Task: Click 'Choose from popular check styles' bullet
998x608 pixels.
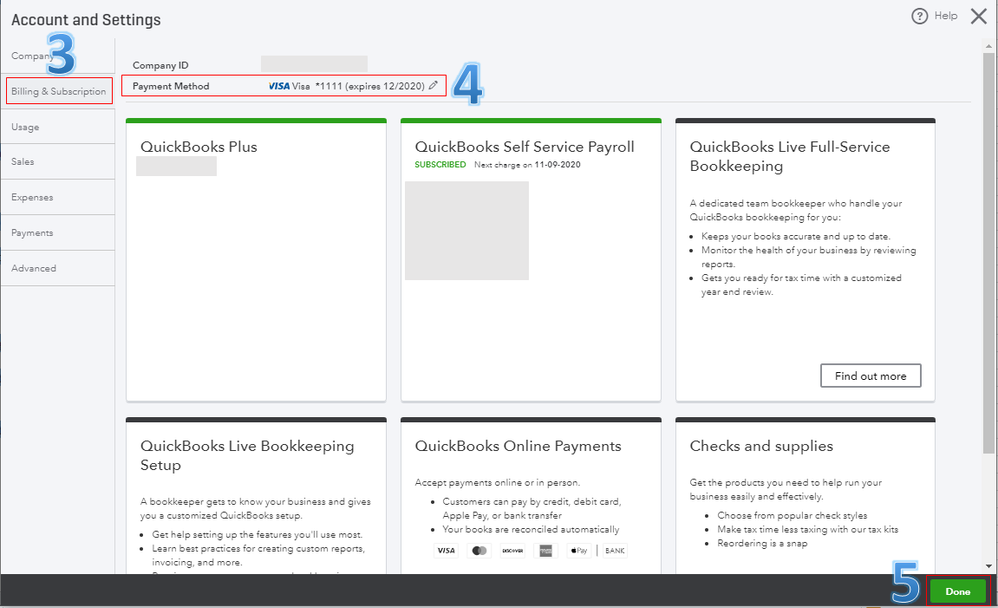Action: pyautogui.click(x=792, y=516)
